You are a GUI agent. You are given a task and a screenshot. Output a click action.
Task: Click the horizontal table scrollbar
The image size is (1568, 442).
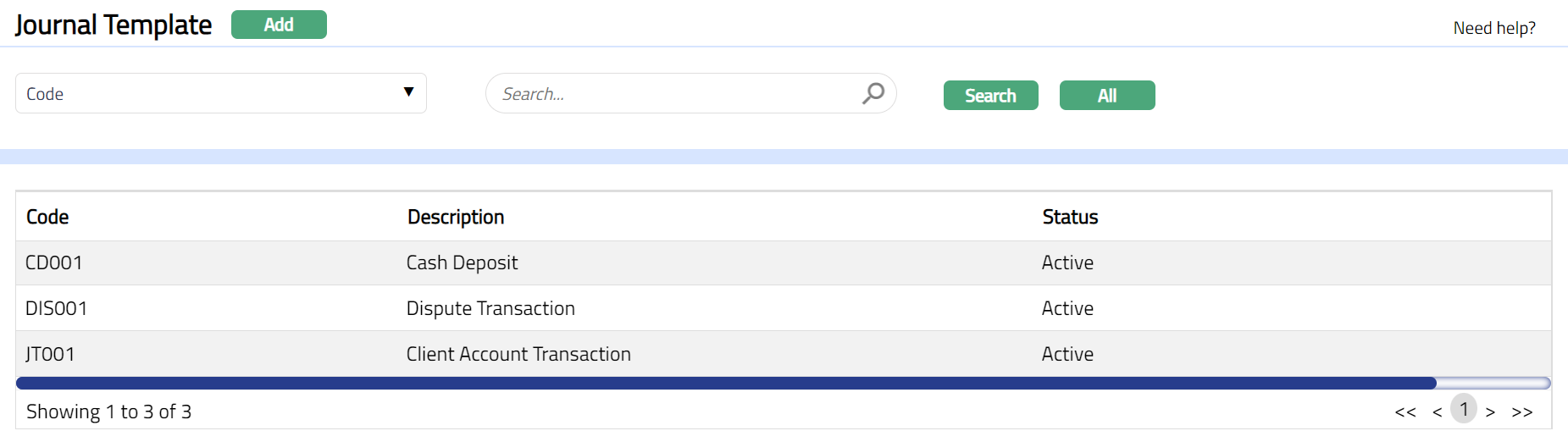[x=726, y=384]
